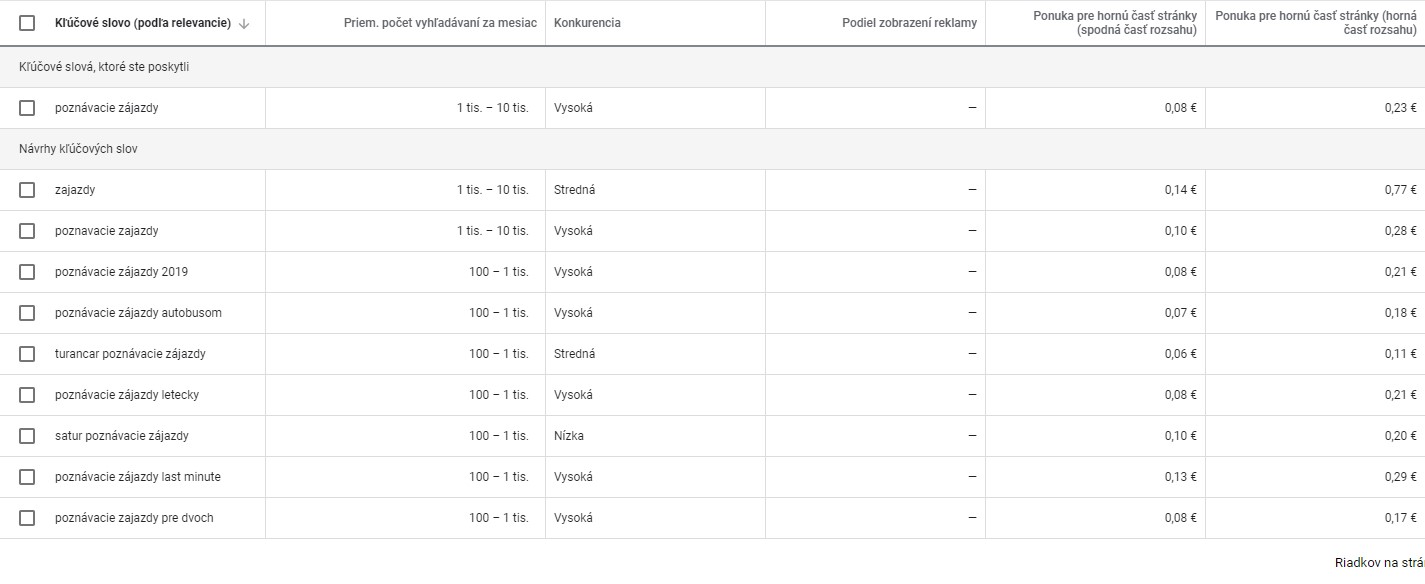Image resolution: width=1425 pixels, height=584 pixels.
Task: Click the sort arrow next to Kľúčové slovo
Action: point(244,23)
